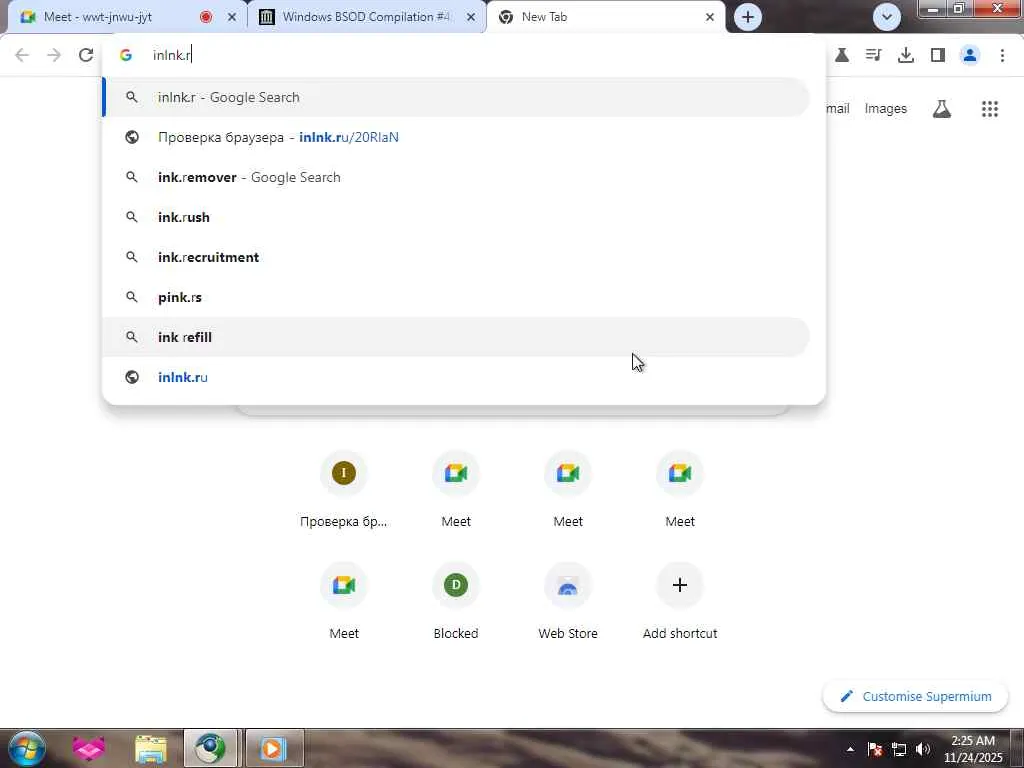Close the Windows BSOD Compilation tab
This screenshot has width=1024, height=768.
click(471, 18)
